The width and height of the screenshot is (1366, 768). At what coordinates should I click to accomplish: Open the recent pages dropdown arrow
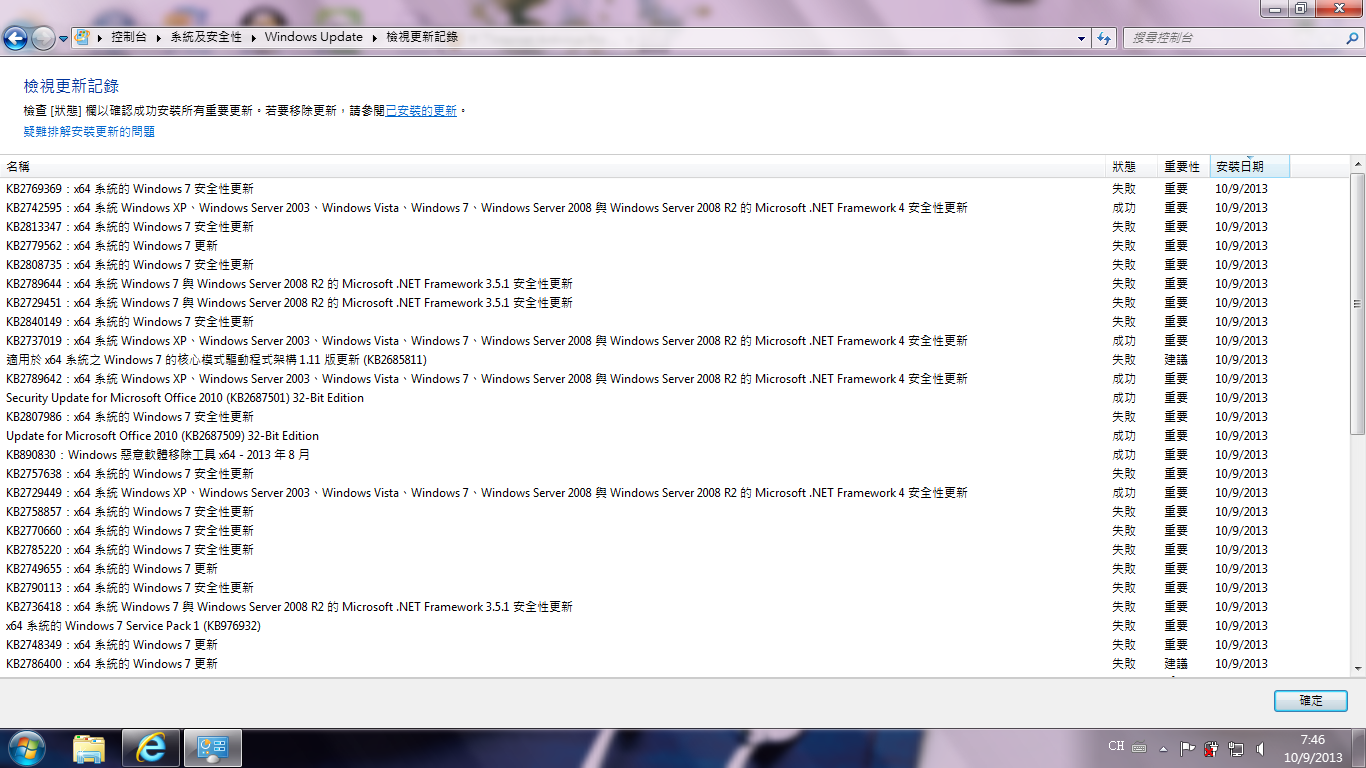coord(64,38)
